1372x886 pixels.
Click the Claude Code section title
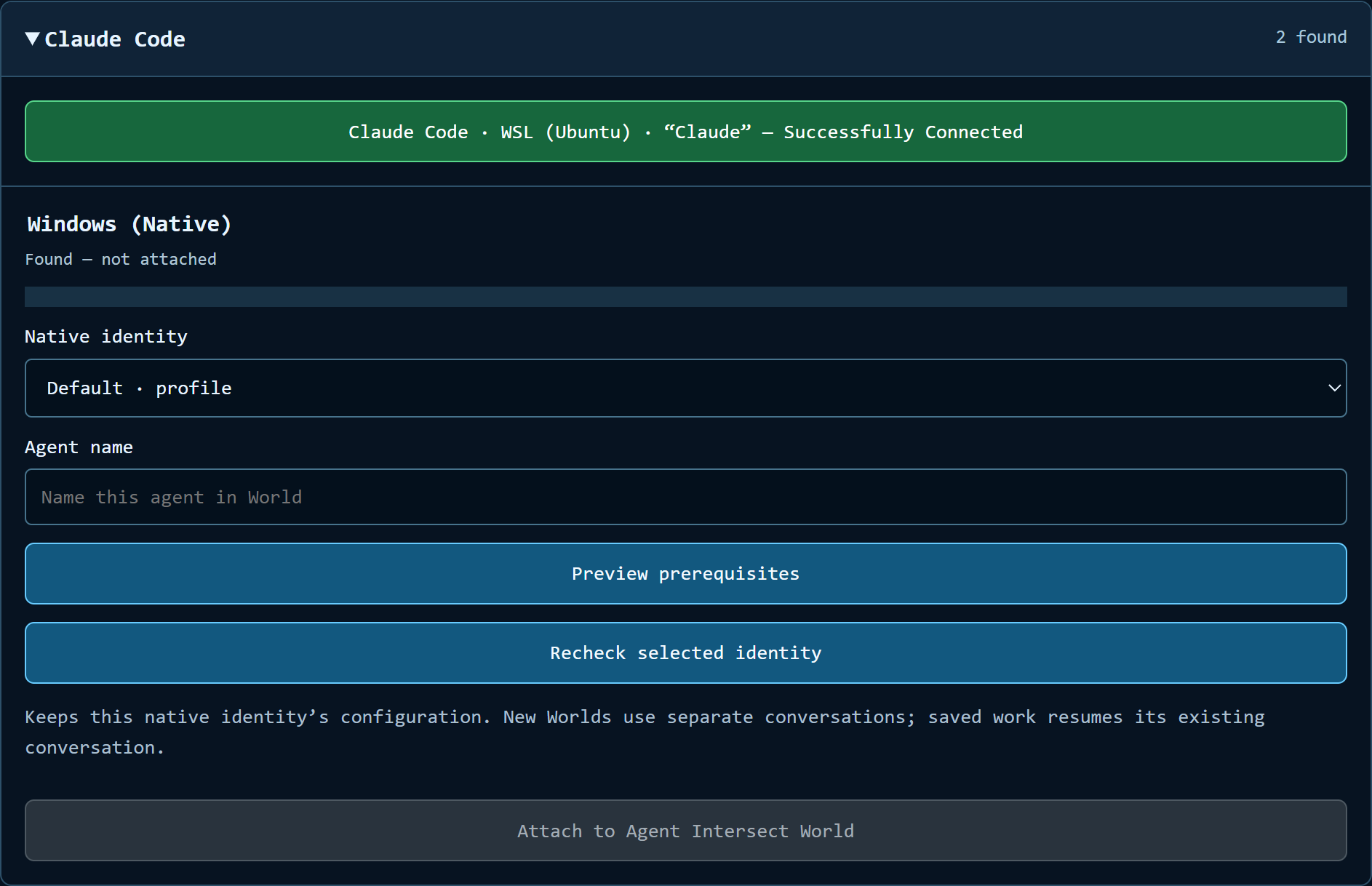coord(115,39)
